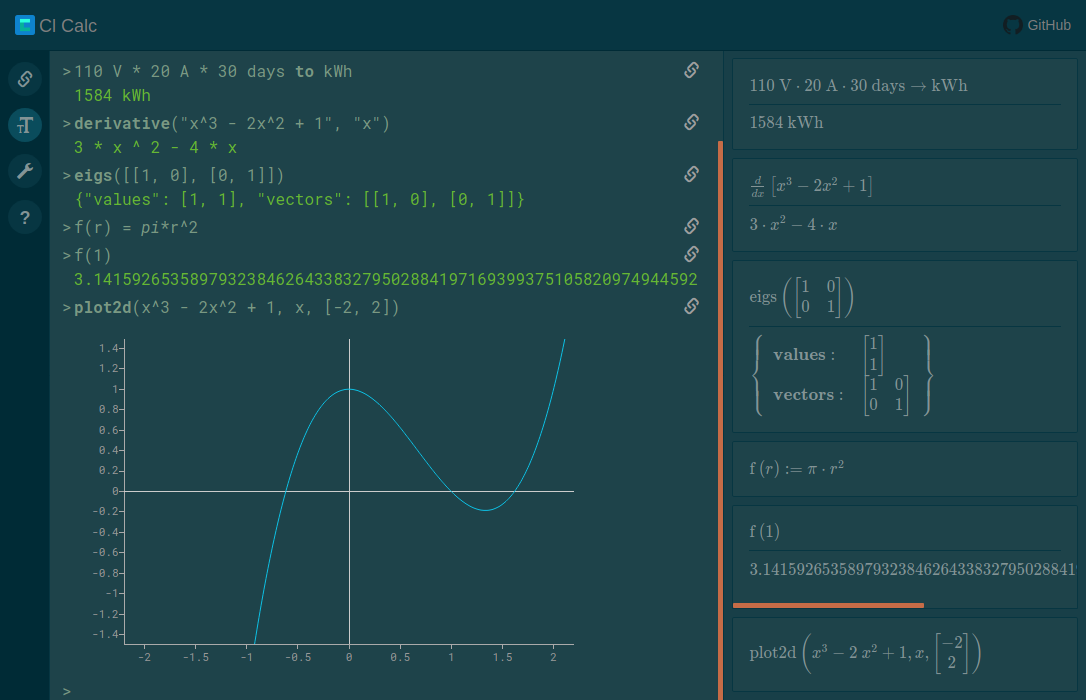Image resolution: width=1086 pixels, height=700 pixels.
Task: Open the wrench settings icon in sidebar
Action: tap(25, 171)
